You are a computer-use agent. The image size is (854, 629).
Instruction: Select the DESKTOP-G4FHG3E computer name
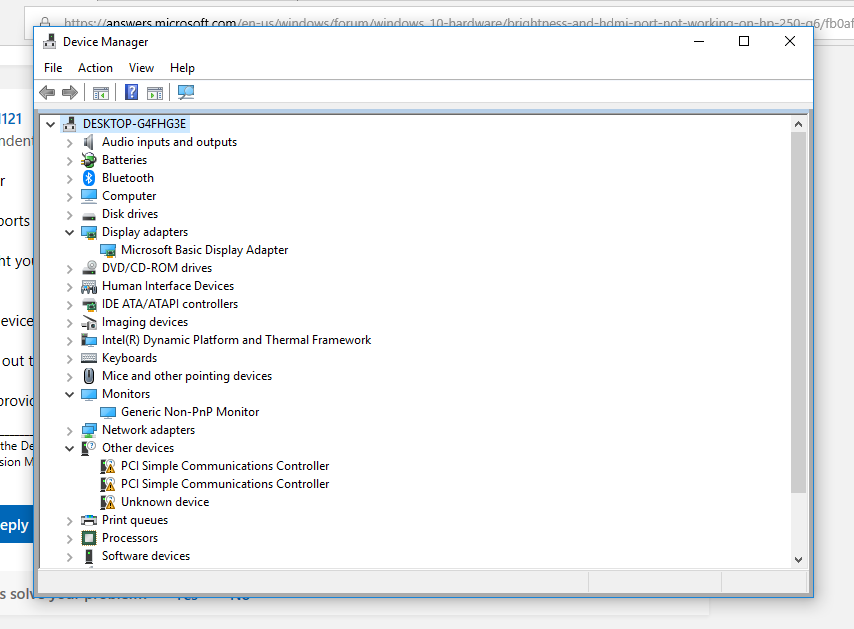pyautogui.click(x=135, y=124)
